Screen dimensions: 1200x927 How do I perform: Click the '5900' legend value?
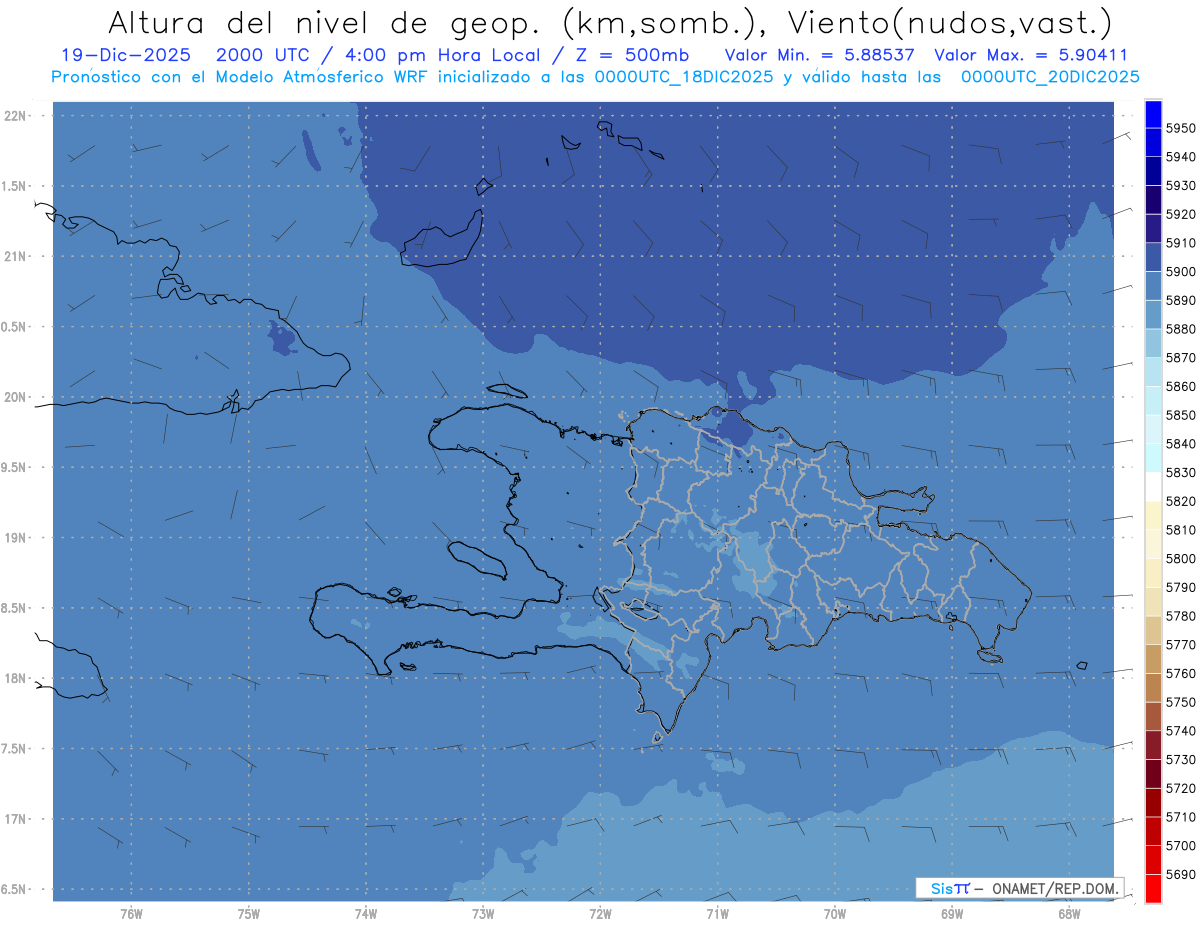[x=1180, y=271]
